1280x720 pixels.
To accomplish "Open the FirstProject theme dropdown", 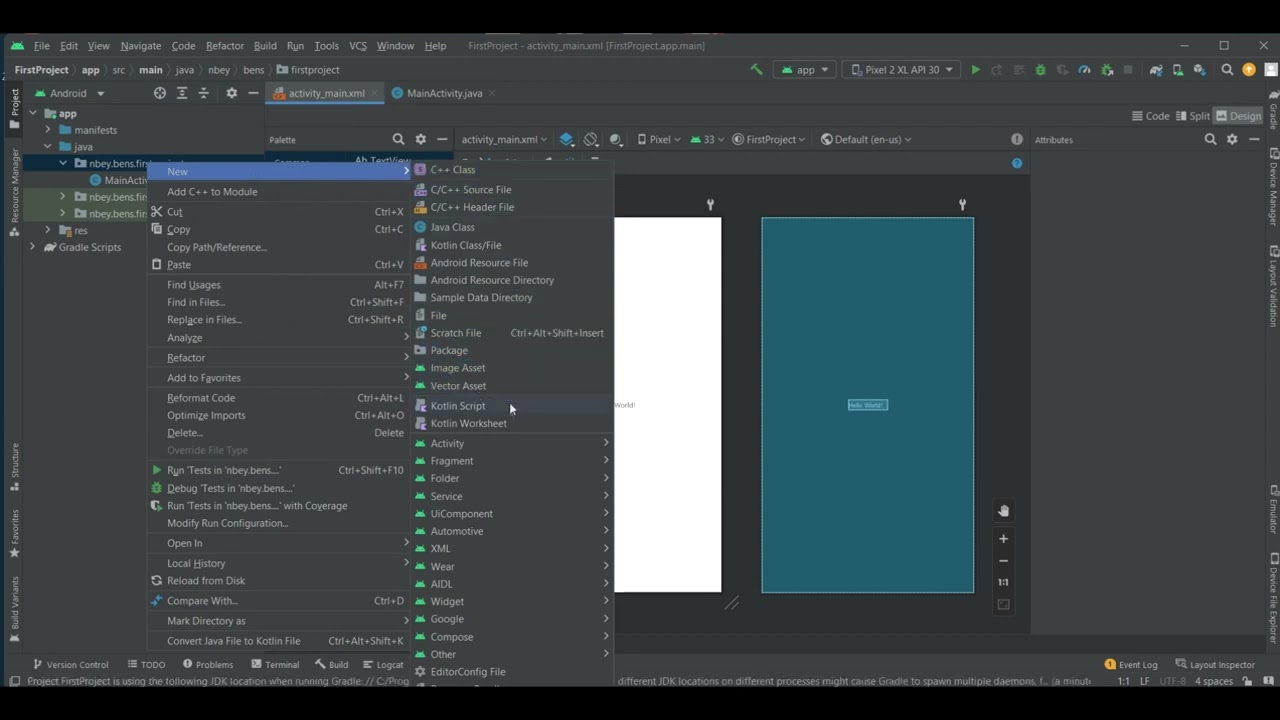I will (769, 140).
